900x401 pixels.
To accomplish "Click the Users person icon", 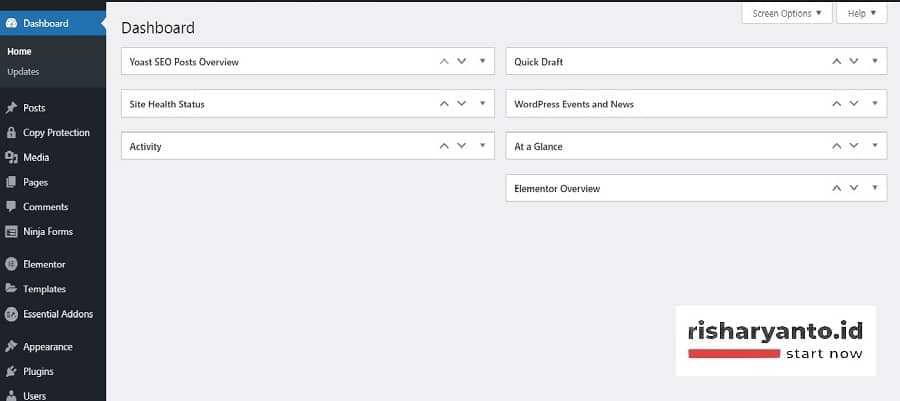I will [x=11, y=396].
